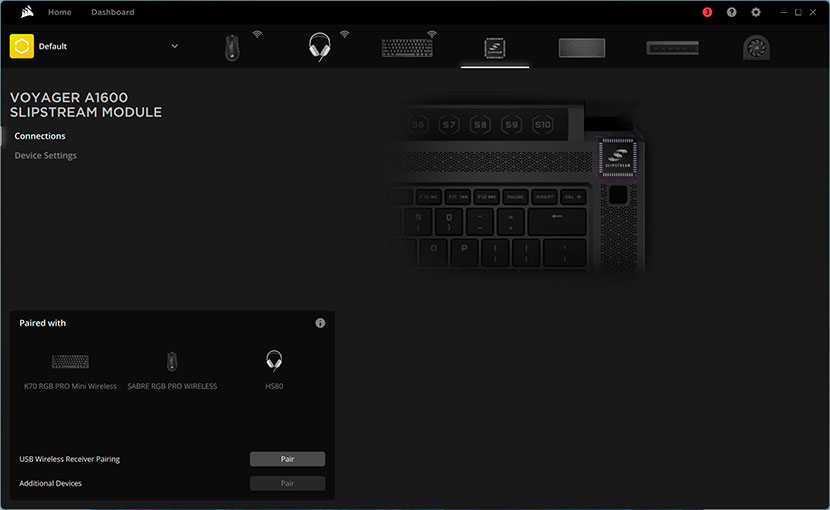Open the Device Settings section

pyautogui.click(x=46, y=155)
